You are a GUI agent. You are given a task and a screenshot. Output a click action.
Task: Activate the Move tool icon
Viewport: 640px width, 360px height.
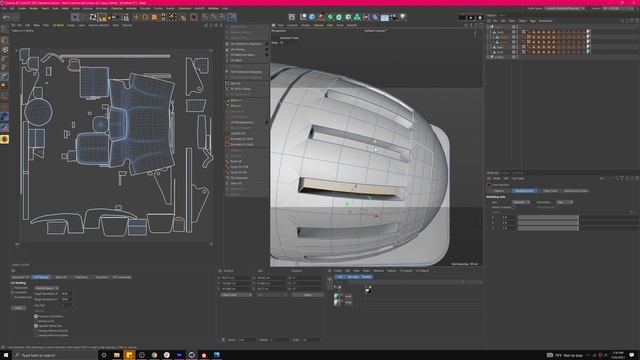(136, 17)
